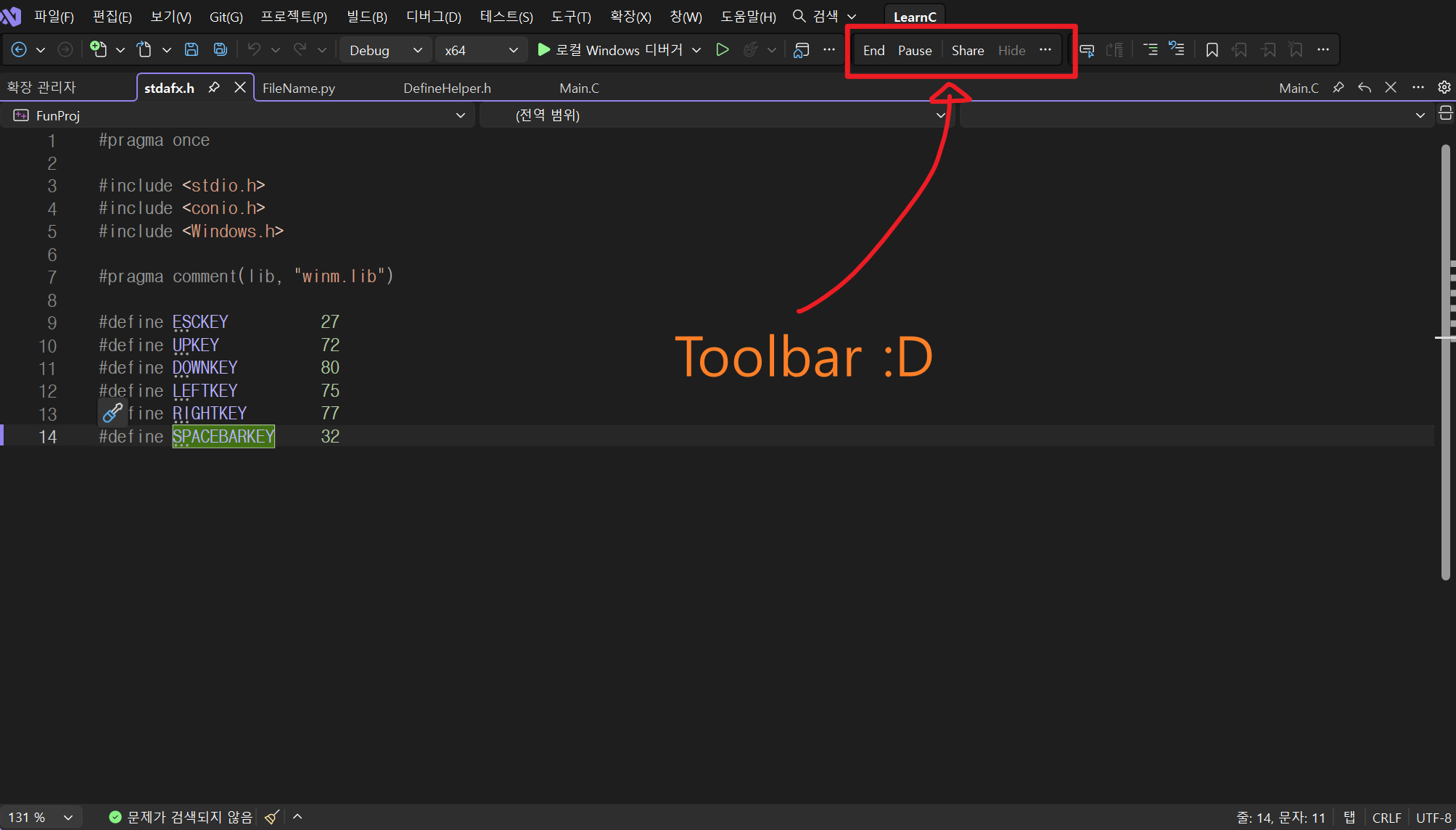Click the split editor window icon
The width and height of the screenshot is (1456, 830).
1445,114
